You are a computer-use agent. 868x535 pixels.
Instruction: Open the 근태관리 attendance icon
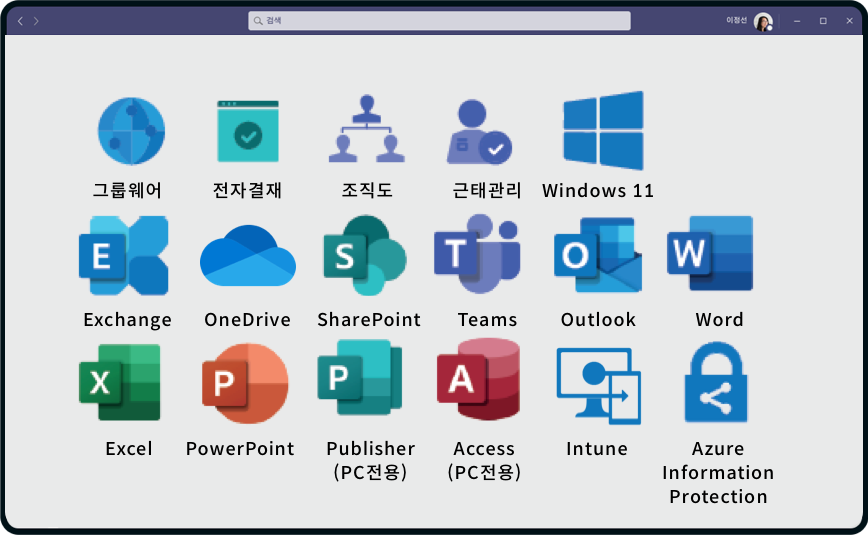tap(479, 132)
